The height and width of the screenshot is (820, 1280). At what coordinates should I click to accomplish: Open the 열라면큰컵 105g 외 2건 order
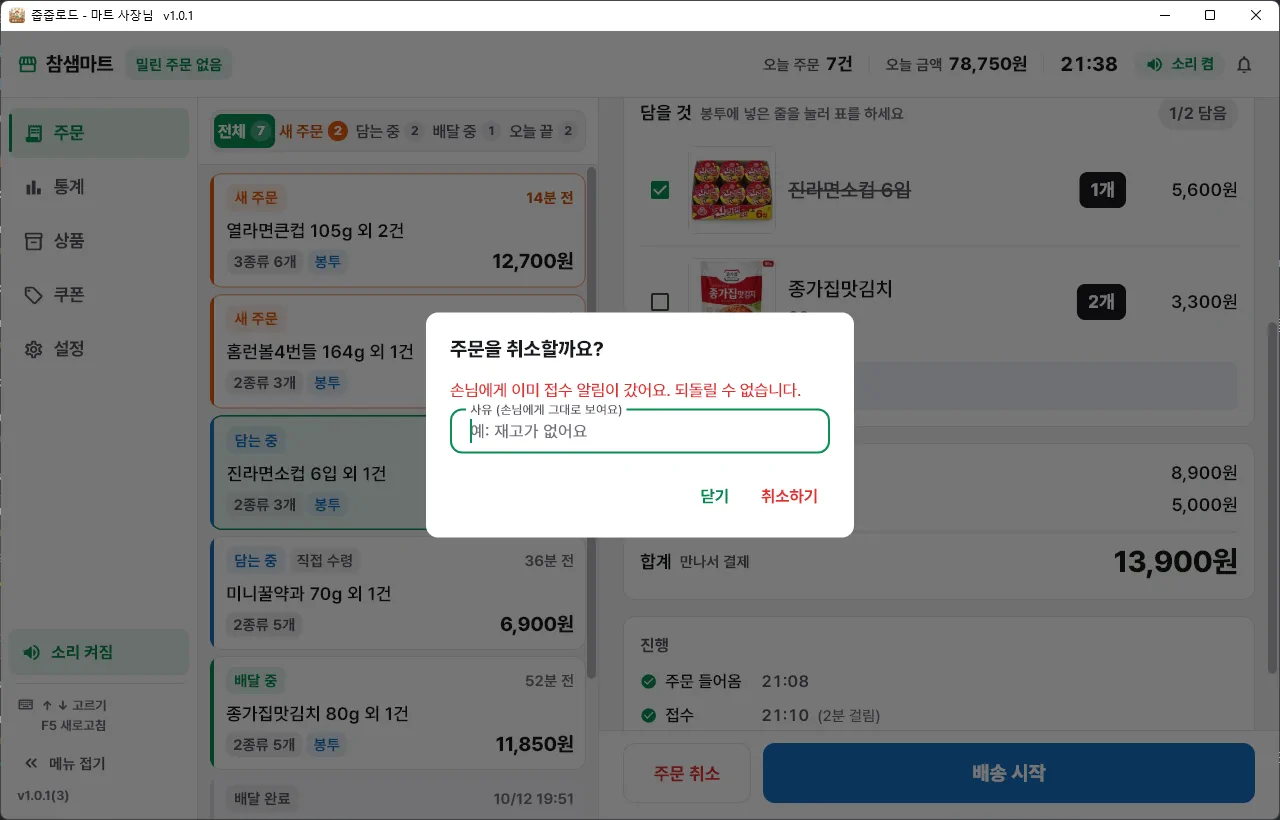[398, 231]
